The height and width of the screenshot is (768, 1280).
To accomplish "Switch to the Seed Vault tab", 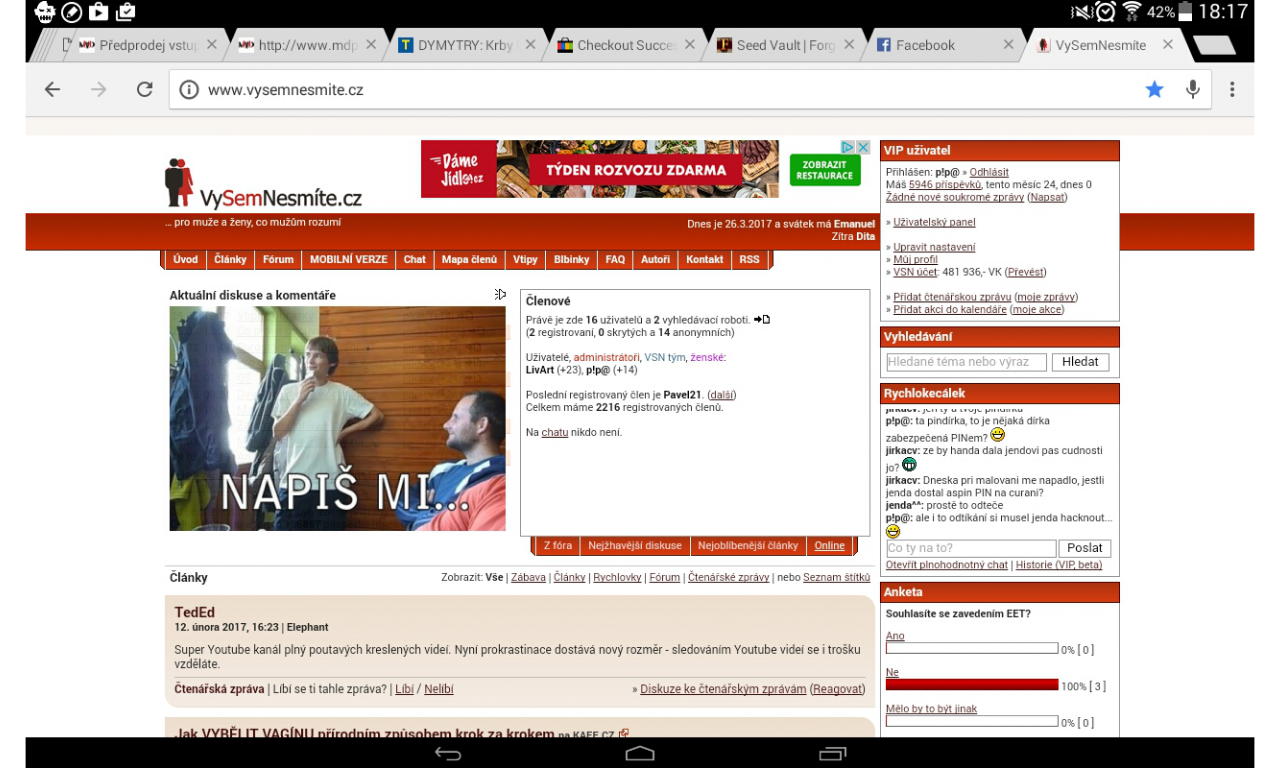I will click(x=785, y=45).
